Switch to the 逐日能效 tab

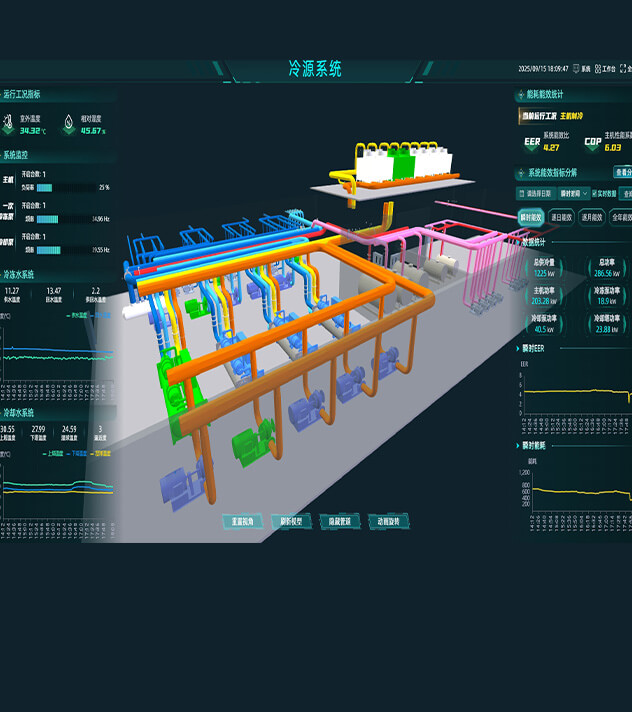(564, 217)
